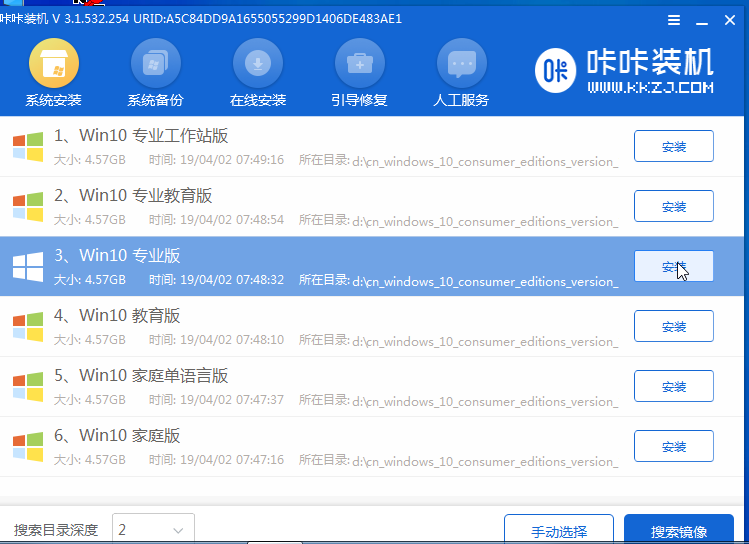
Task: Select row title 1、Win10 专业工作站版
Action: pos(141,136)
